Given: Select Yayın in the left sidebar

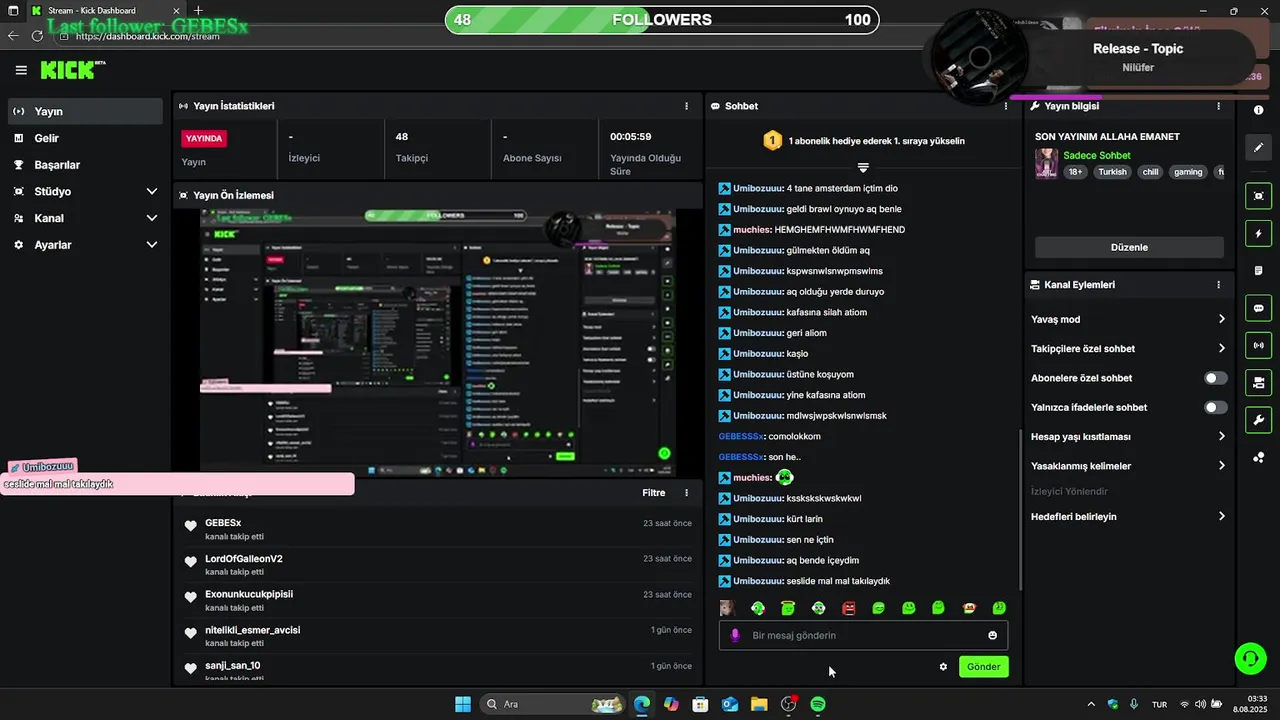Looking at the screenshot, I should point(85,111).
